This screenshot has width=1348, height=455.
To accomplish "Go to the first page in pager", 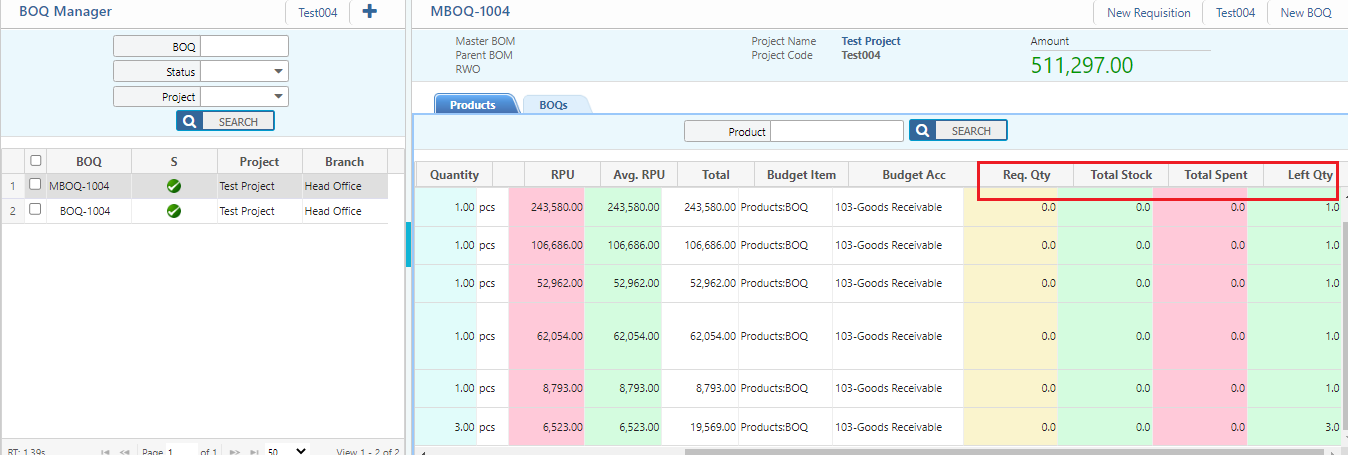I will (106, 452).
